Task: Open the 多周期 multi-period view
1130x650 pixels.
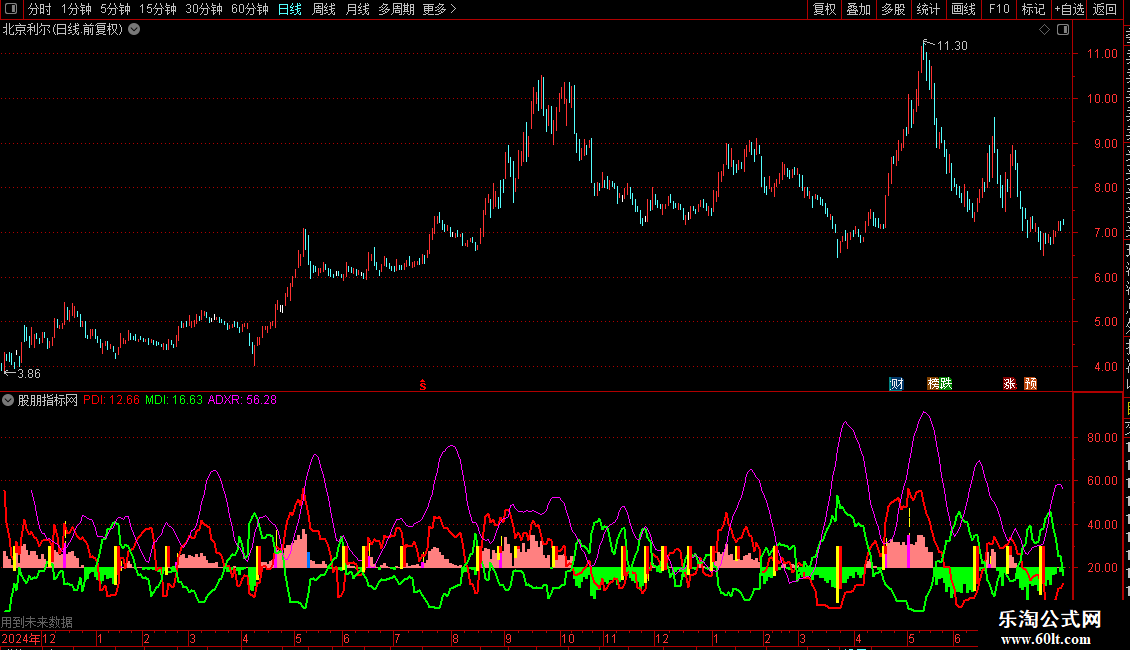Action: pyautogui.click(x=396, y=9)
